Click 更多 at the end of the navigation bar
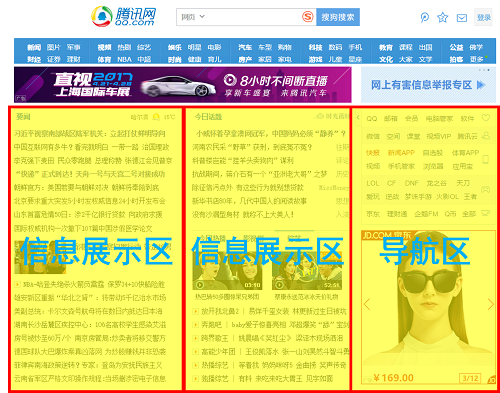This screenshot has width=500, height=393. (x=476, y=59)
